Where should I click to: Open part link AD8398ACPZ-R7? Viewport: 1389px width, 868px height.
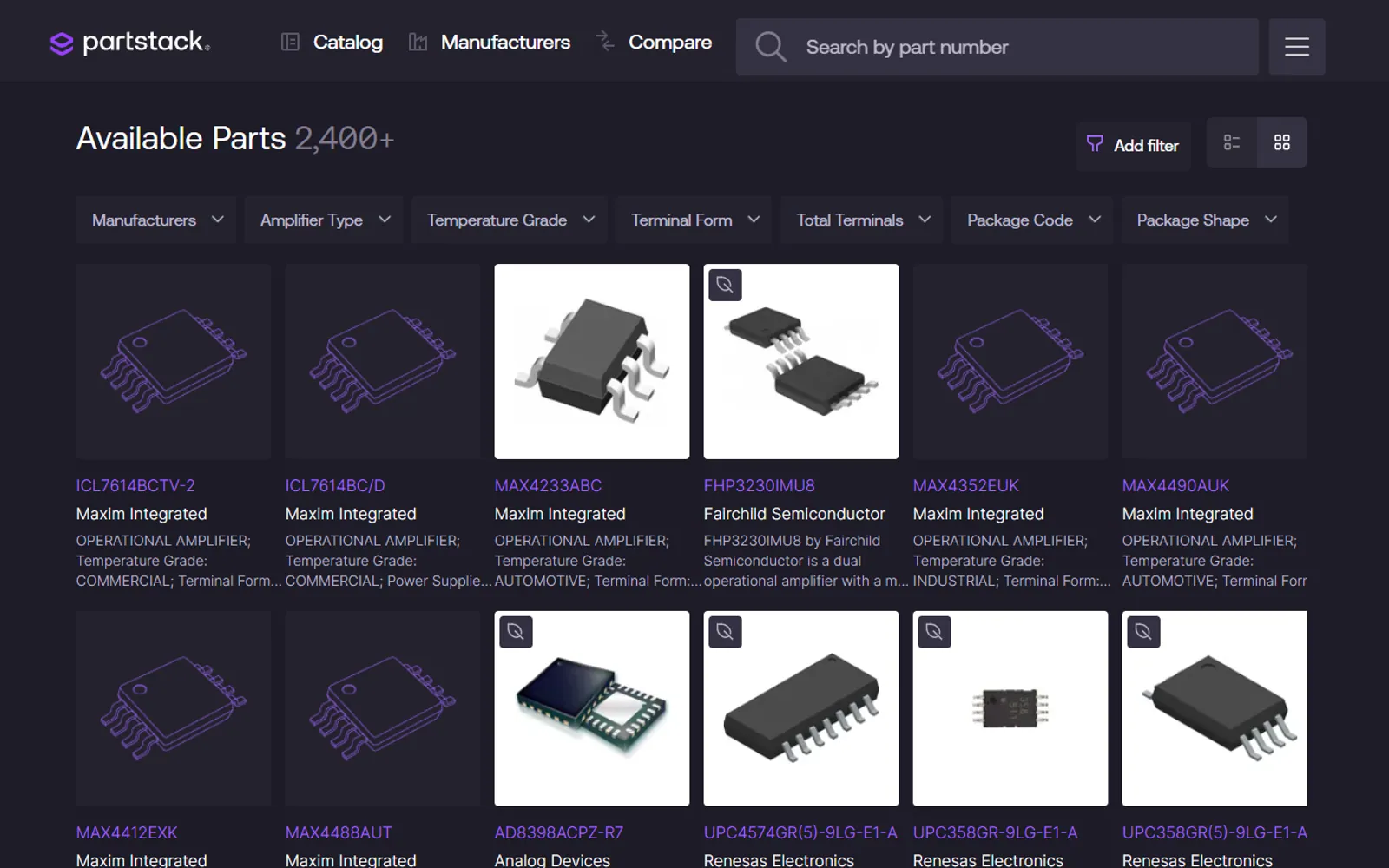(x=559, y=832)
